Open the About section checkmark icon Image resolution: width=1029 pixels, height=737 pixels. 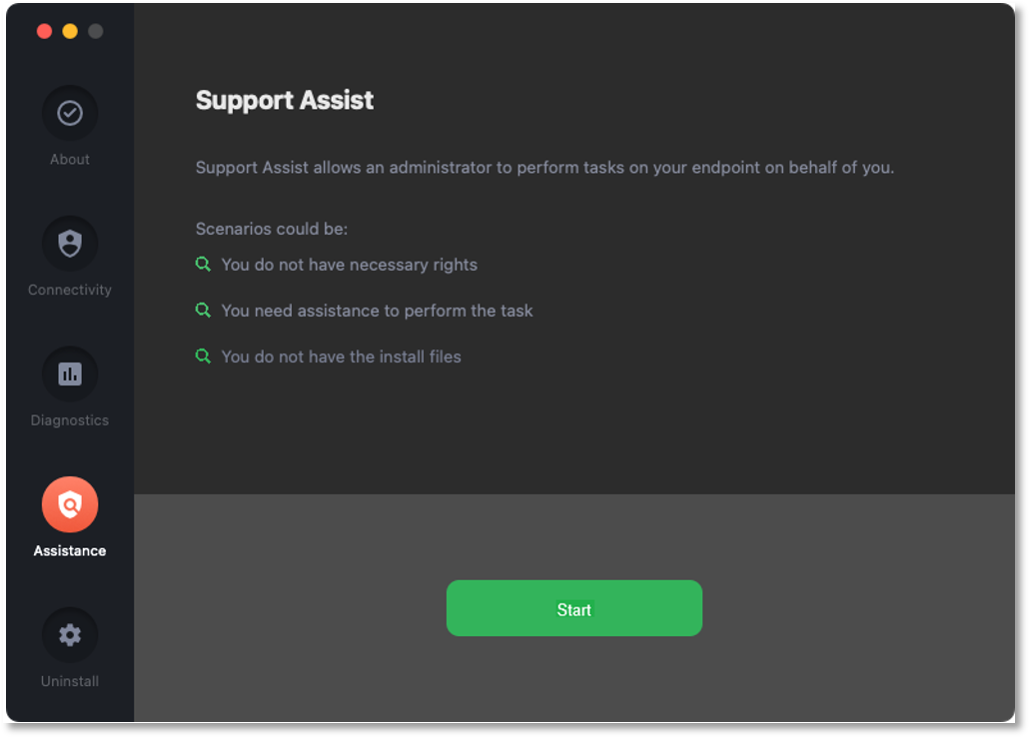[x=70, y=113]
